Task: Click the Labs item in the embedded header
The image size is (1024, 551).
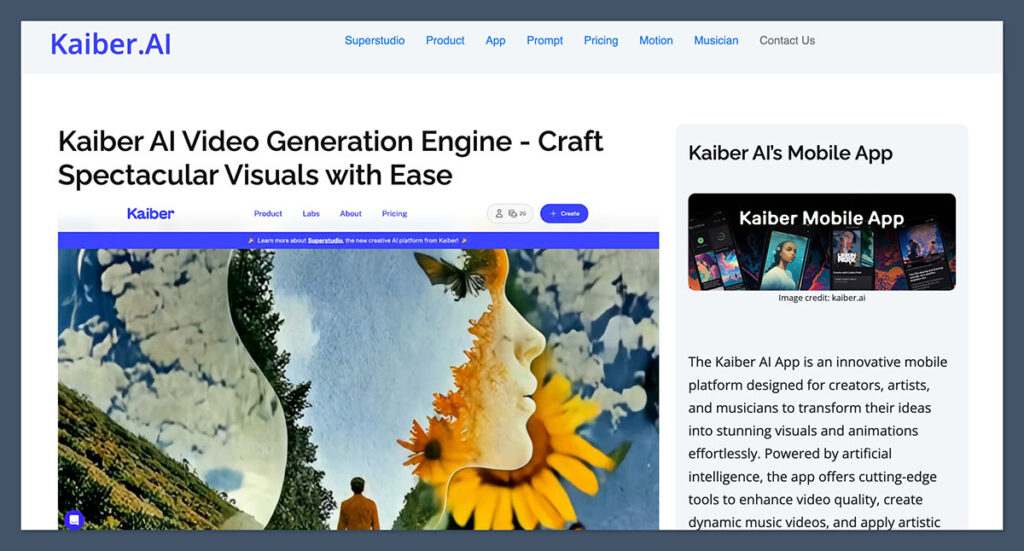Action: click(311, 213)
